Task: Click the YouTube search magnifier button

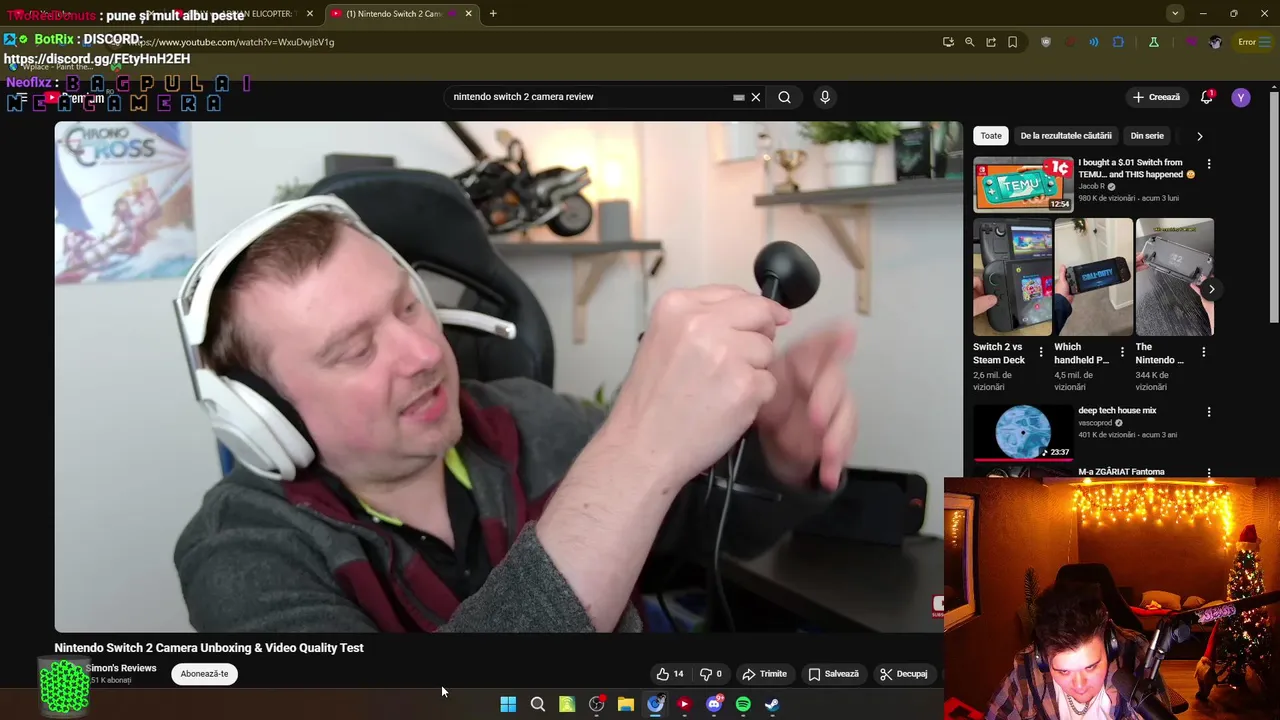Action: tap(784, 97)
